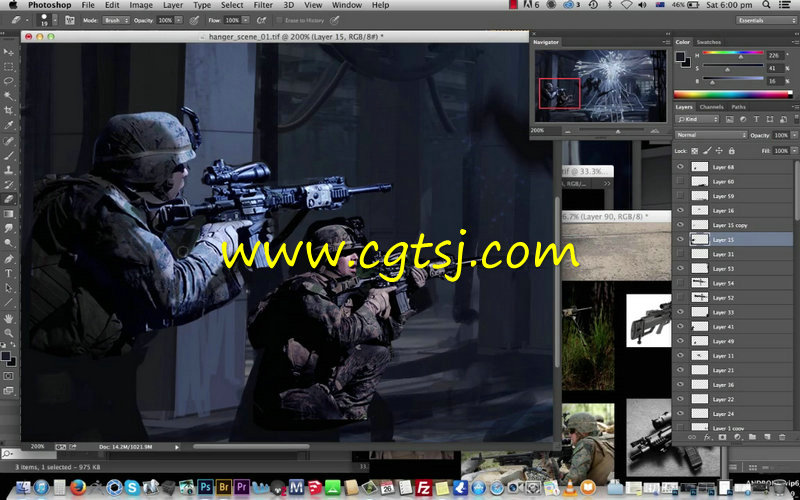The image size is (800, 500).
Task: Select the Zoom tool in the toolbox
Action: pyautogui.click(x=9, y=333)
